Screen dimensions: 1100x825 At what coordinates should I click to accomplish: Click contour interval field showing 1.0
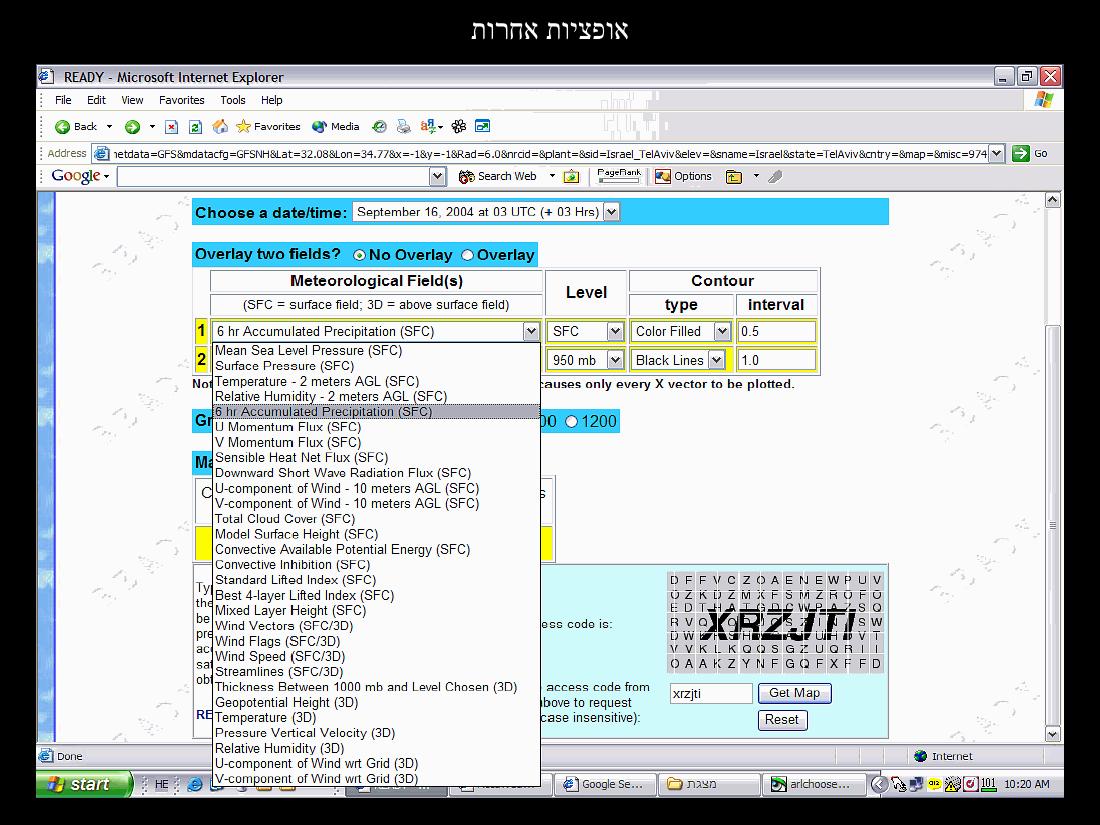(777, 360)
